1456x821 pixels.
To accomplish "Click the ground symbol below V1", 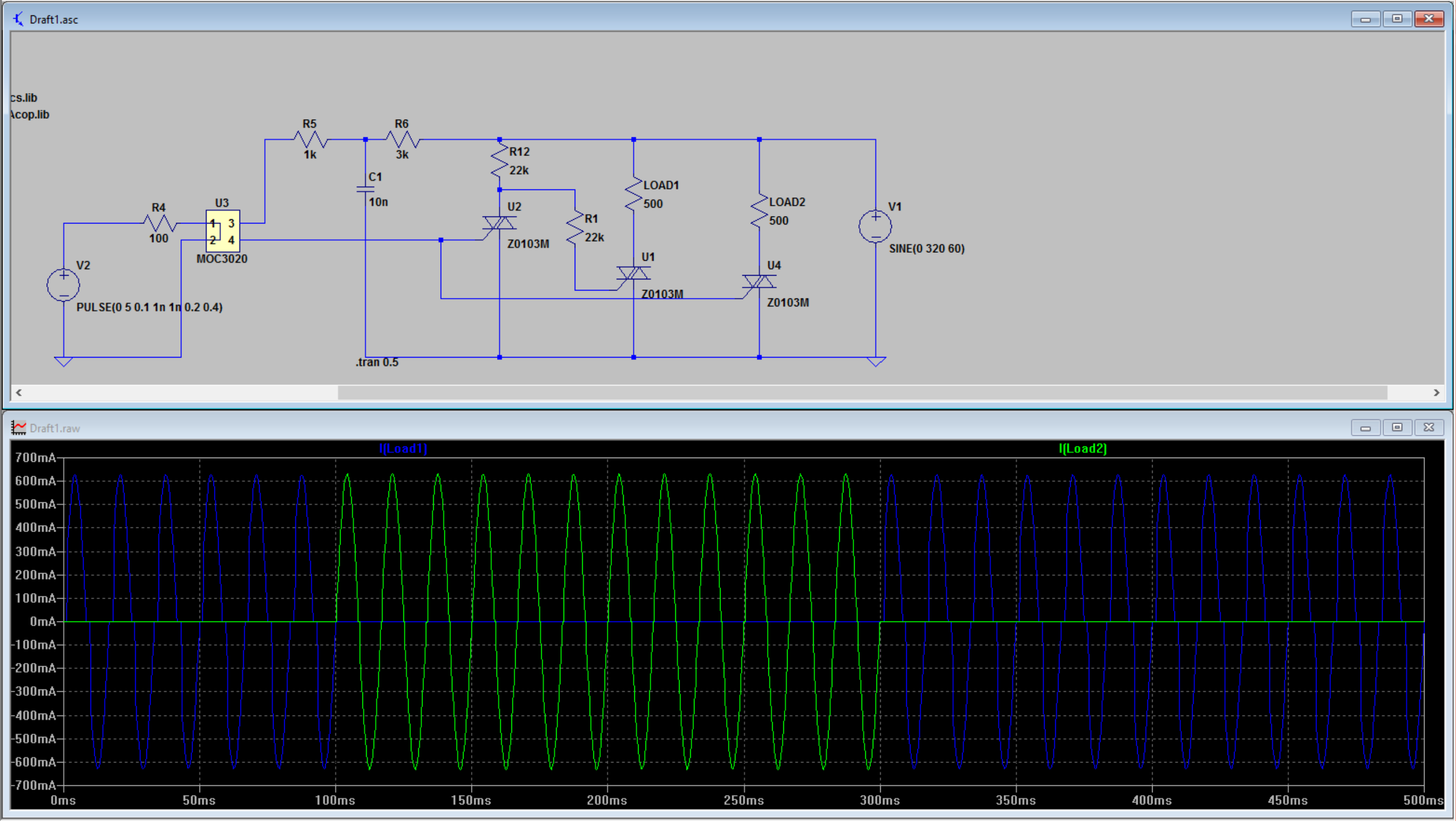I will (875, 362).
